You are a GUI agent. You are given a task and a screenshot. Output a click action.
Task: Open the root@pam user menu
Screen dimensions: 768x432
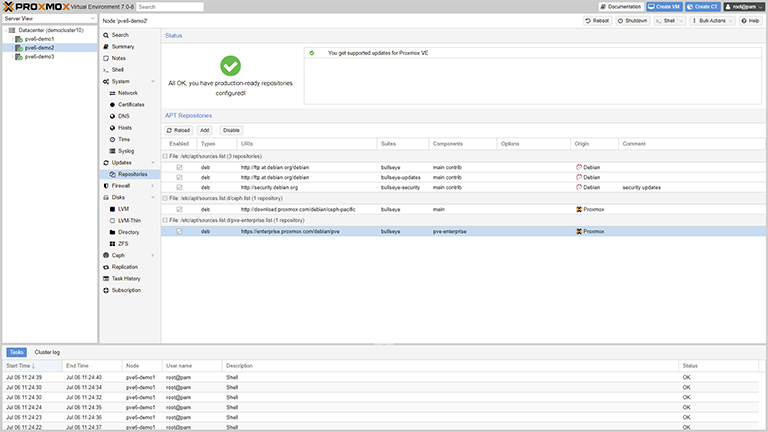743,7
